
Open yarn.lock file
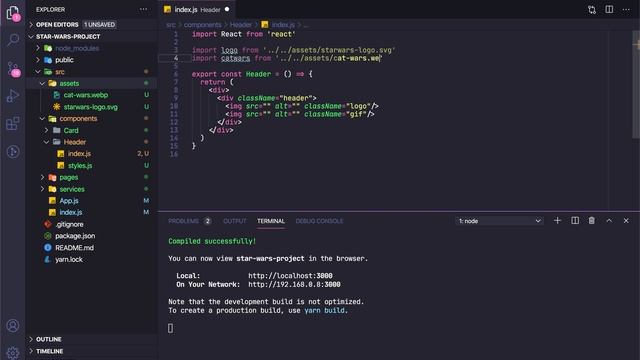click(x=69, y=259)
